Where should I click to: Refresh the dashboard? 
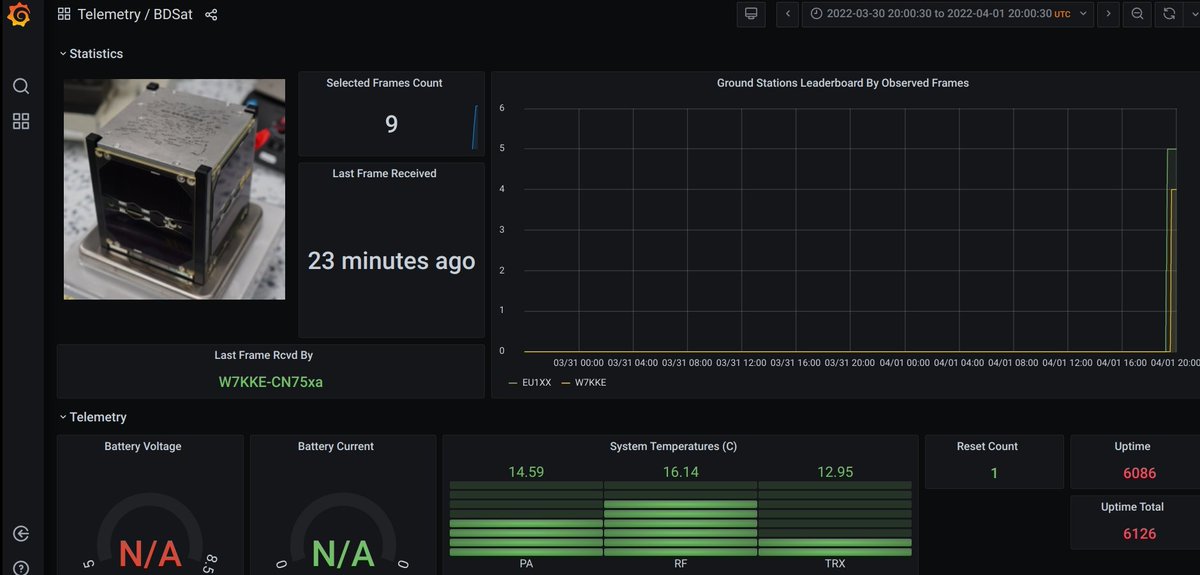(1168, 14)
